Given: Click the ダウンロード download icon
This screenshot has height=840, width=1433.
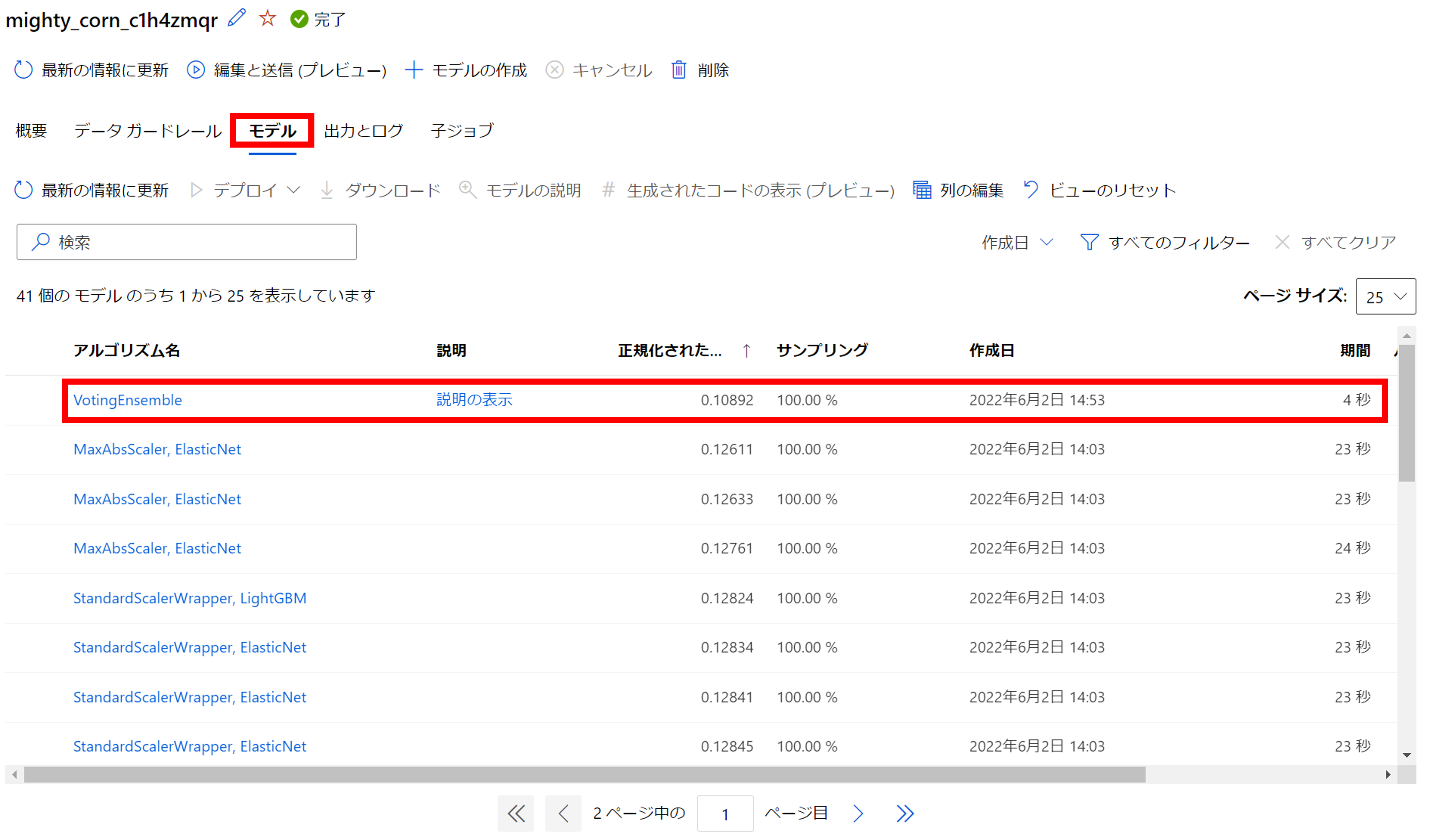Looking at the screenshot, I should click(327, 190).
